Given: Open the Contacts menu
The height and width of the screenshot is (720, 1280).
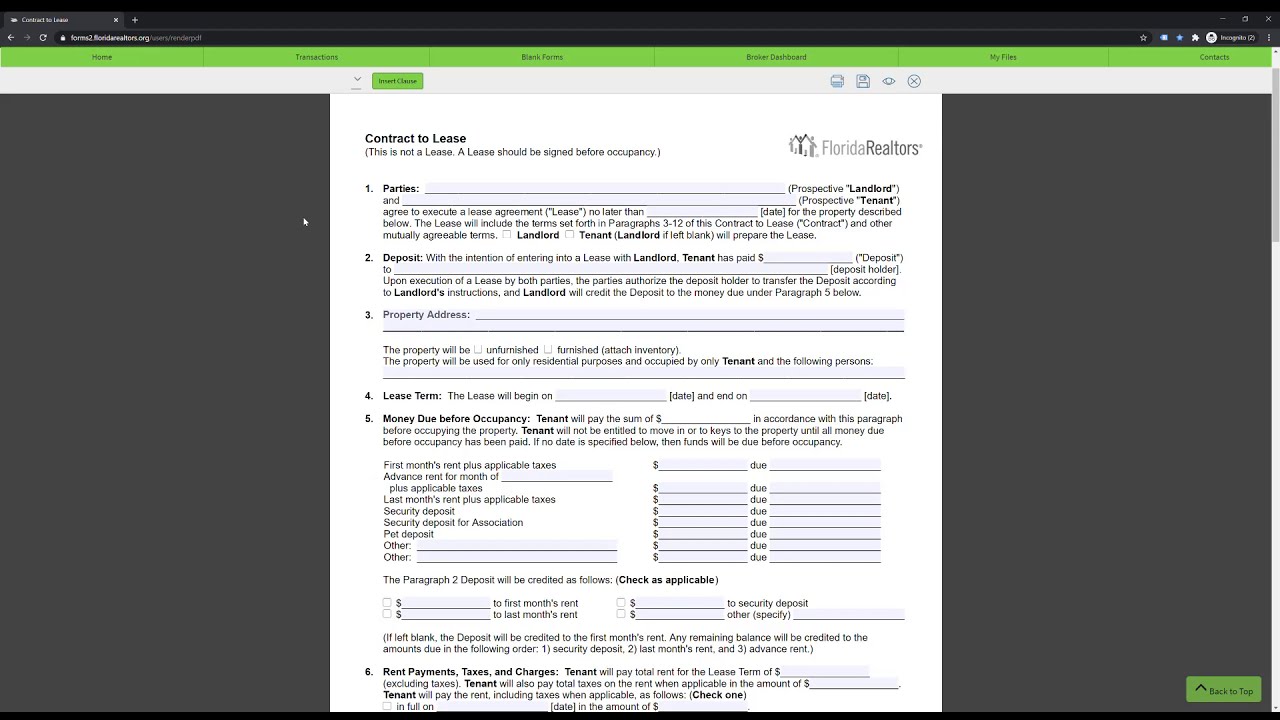Looking at the screenshot, I should pyautogui.click(x=1214, y=57).
